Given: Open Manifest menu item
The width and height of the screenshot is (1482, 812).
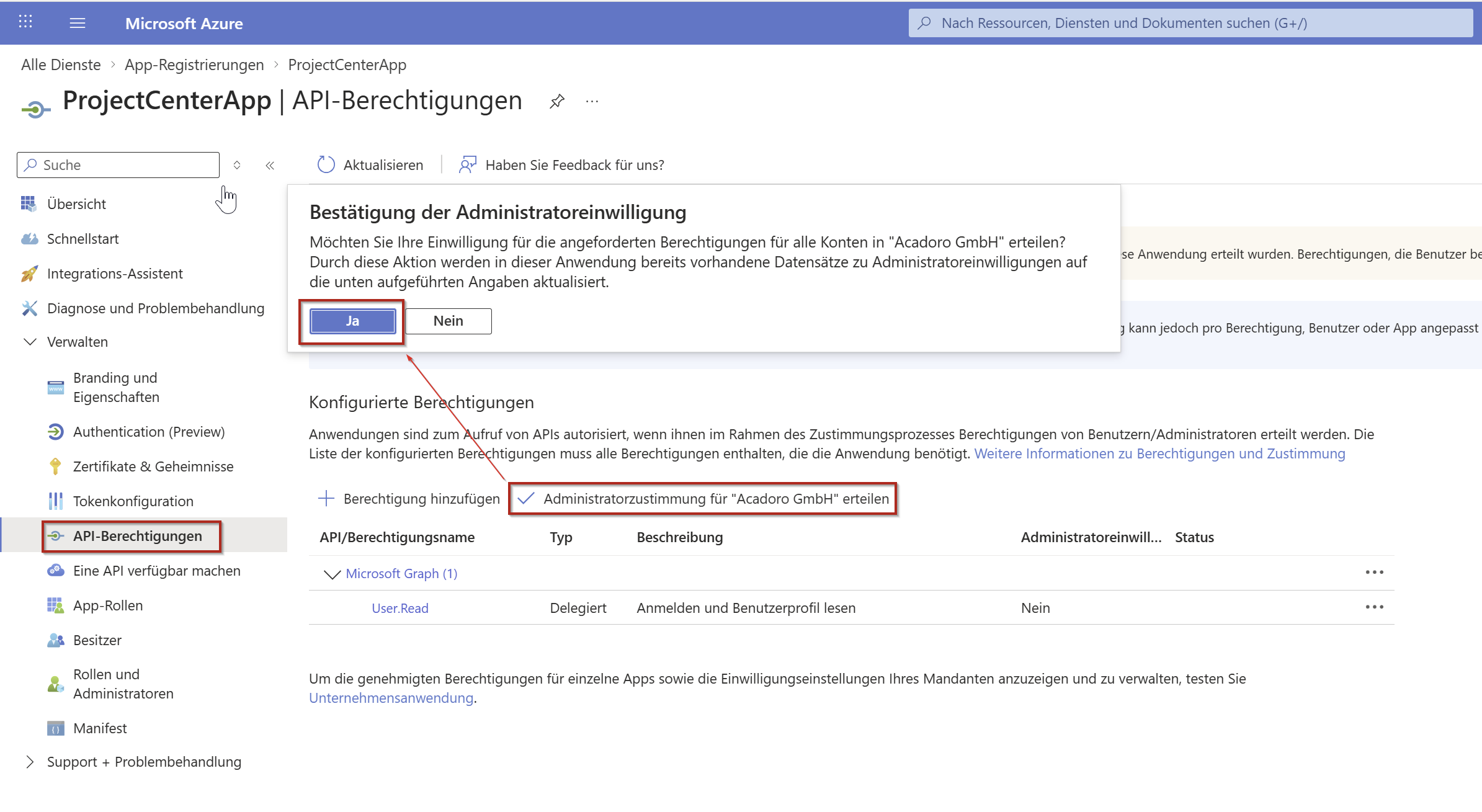Looking at the screenshot, I should (x=100, y=728).
